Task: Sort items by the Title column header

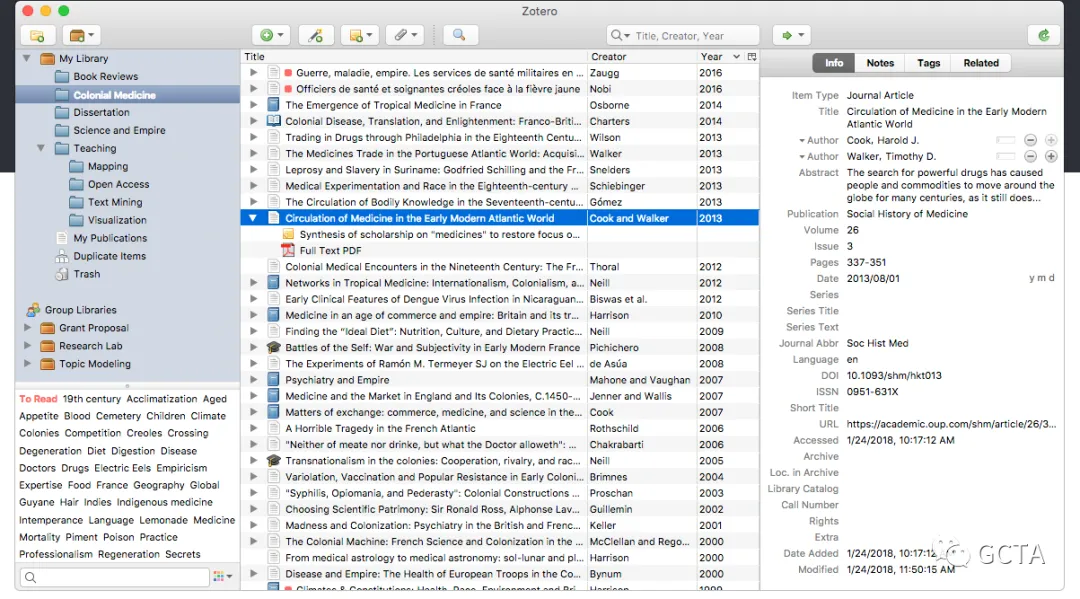Action: pyautogui.click(x=413, y=56)
